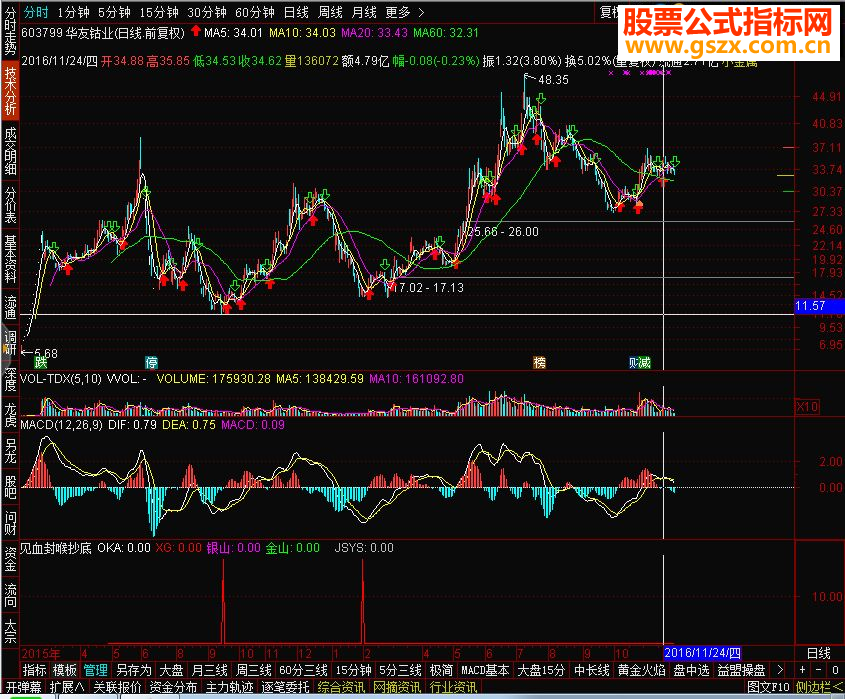Open the 主力轨迹 panel
Viewport: 845px width, 699px height.
click(230, 687)
